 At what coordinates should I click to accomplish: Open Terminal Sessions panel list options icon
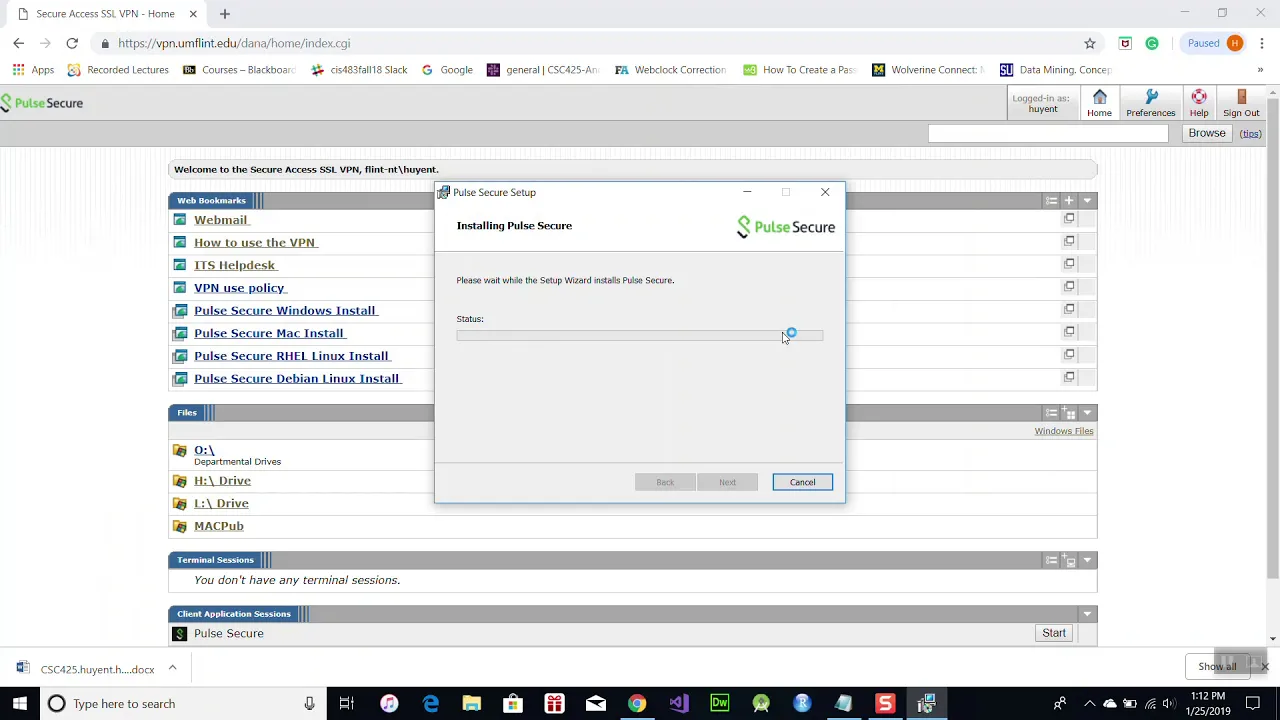1051,560
